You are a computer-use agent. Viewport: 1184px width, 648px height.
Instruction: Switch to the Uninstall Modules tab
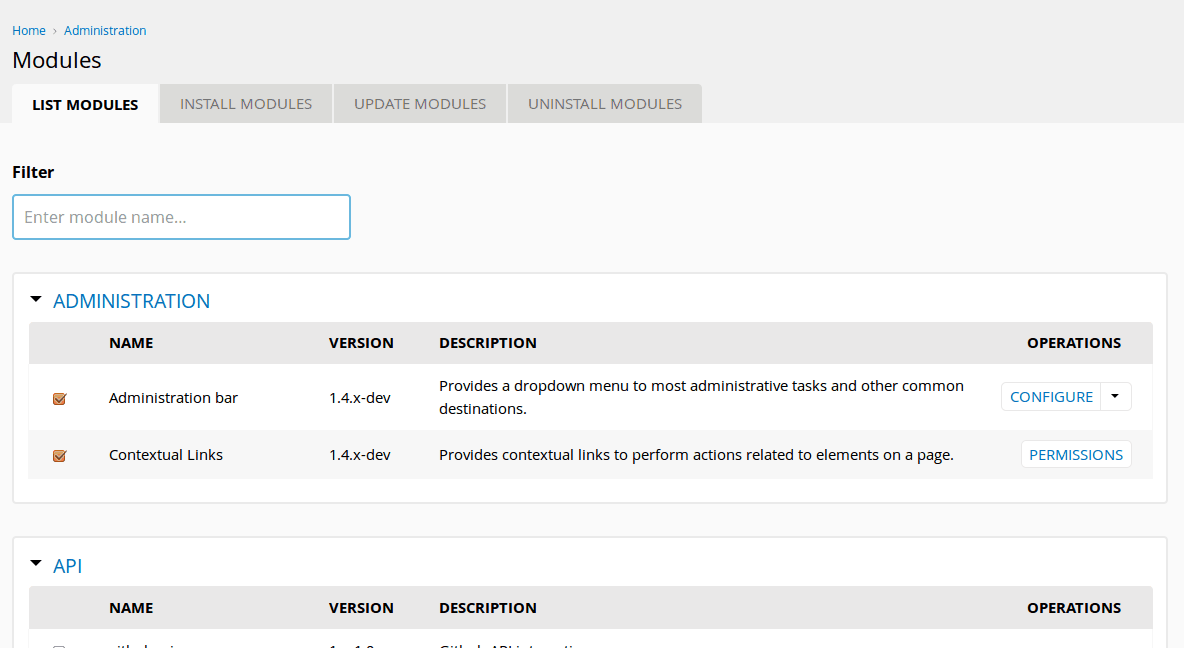pyautogui.click(x=604, y=103)
